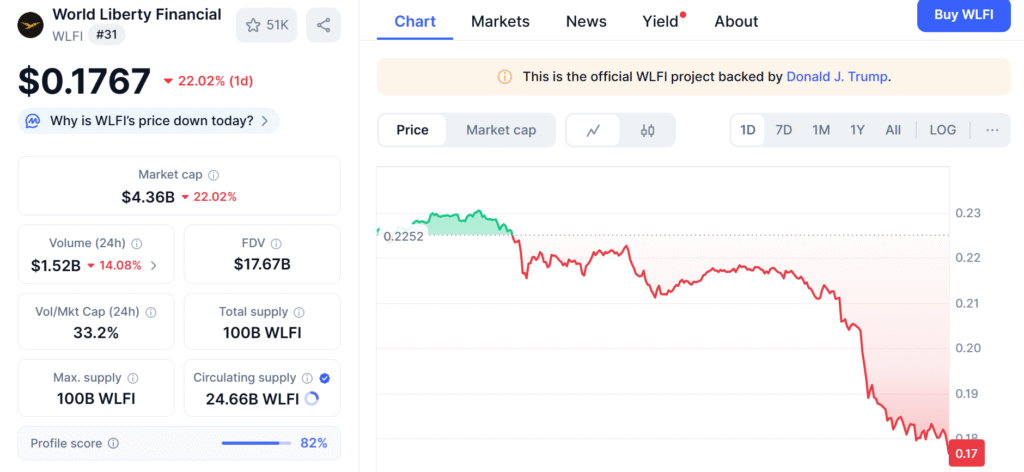Click the star watchlist button showing 51K
This screenshot has width=1024, height=472.
[267, 25]
